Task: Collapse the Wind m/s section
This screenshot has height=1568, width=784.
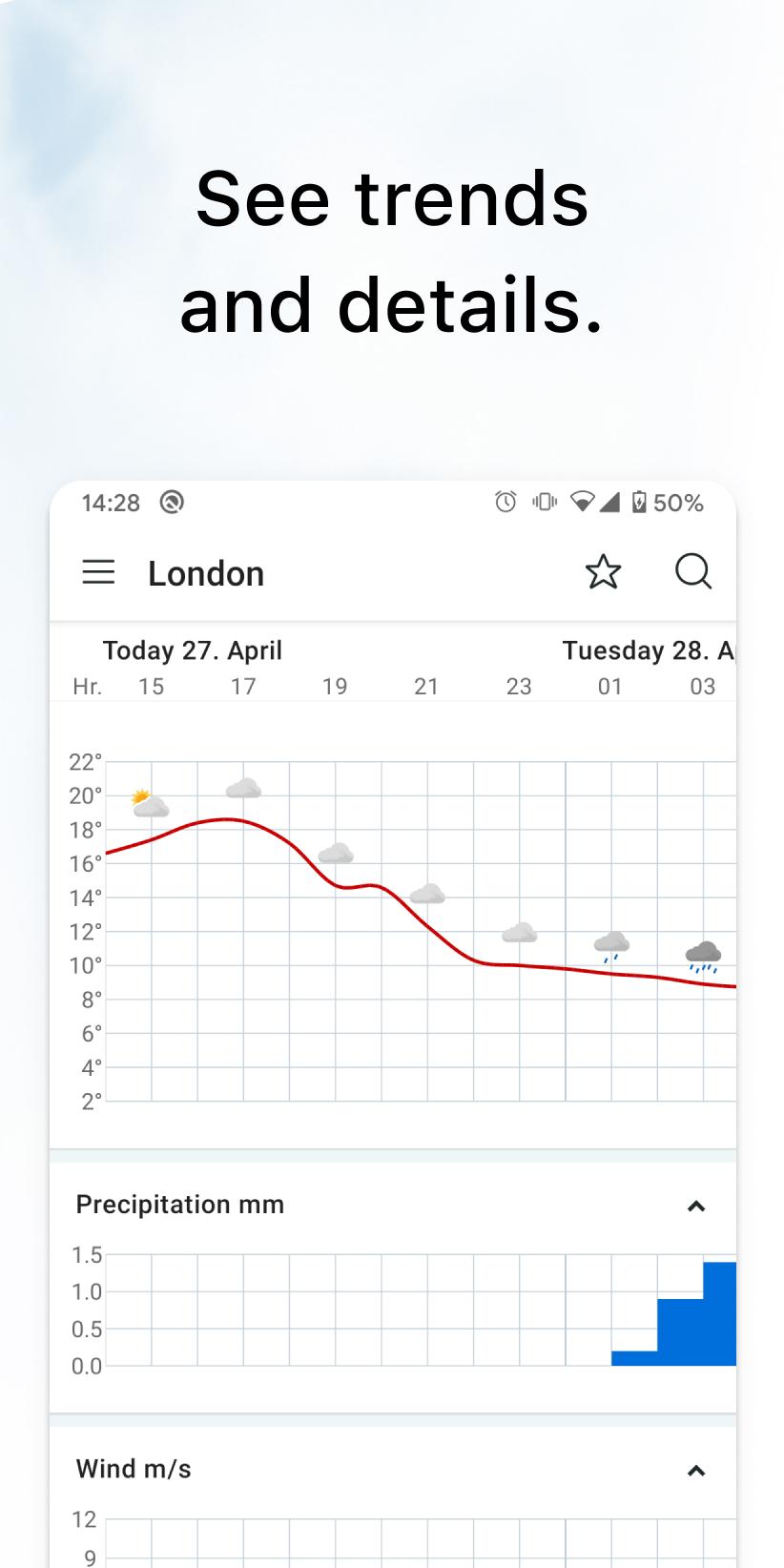Action: pos(696,1471)
